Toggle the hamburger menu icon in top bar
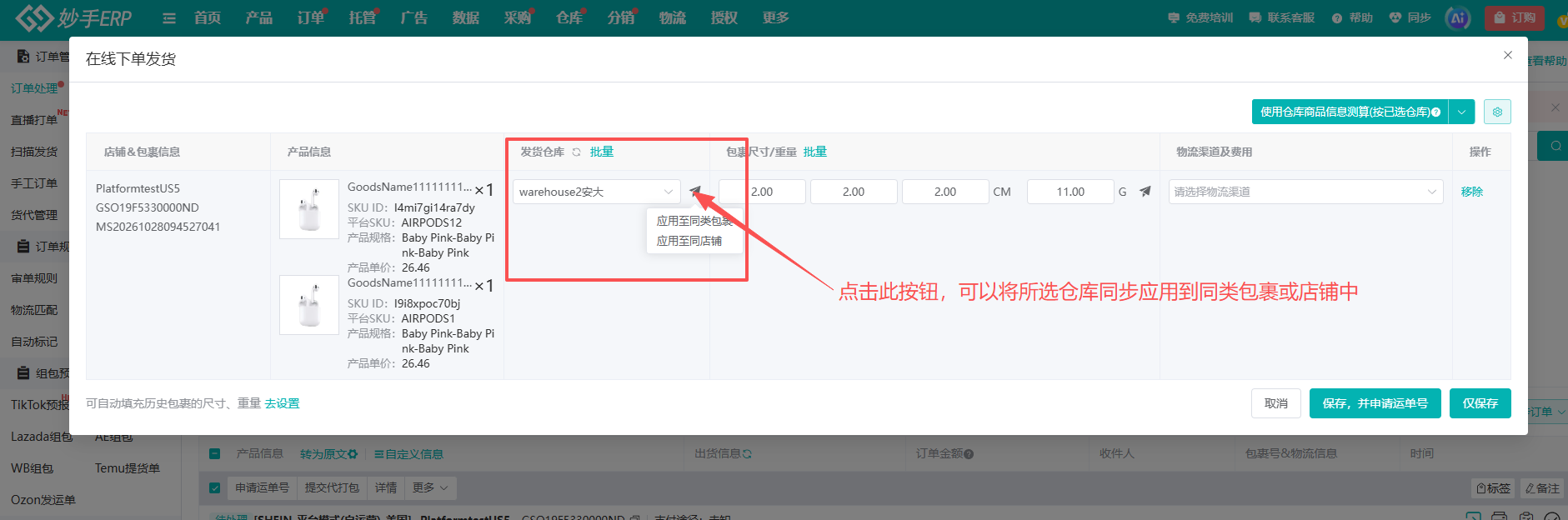The width and height of the screenshot is (1568, 520). point(169,18)
